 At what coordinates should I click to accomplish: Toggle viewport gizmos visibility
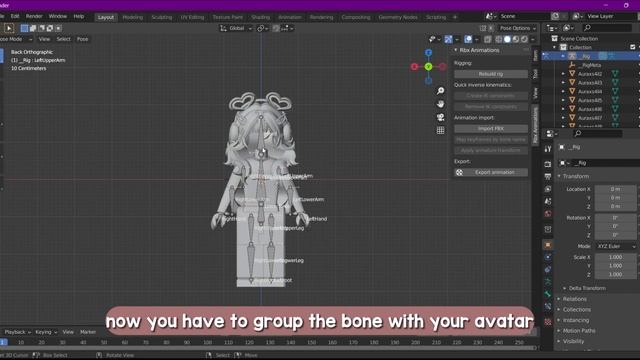[449, 39]
